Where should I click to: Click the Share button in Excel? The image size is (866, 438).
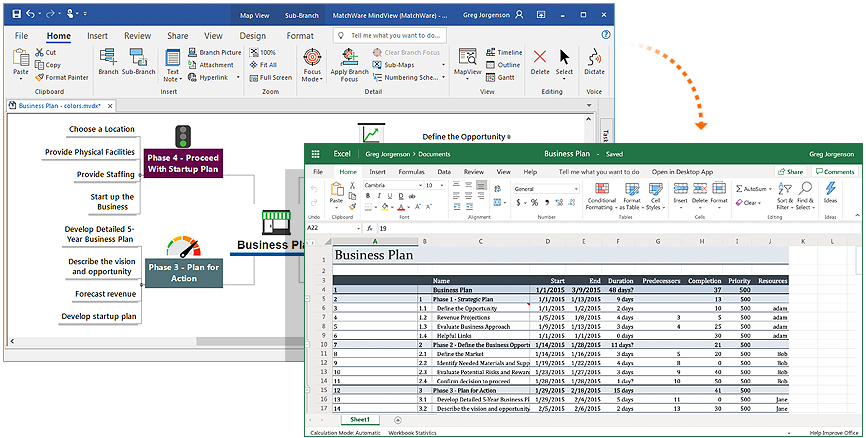tap(789, 172)
